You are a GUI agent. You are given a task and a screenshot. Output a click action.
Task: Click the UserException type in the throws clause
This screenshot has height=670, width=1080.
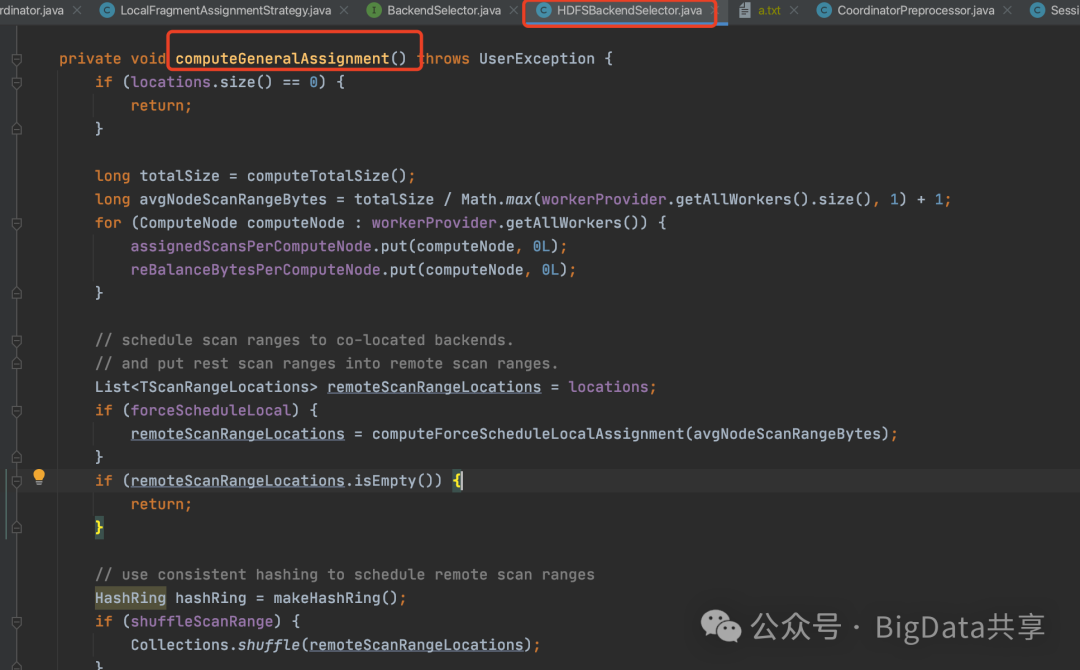(x=537, y=59)
